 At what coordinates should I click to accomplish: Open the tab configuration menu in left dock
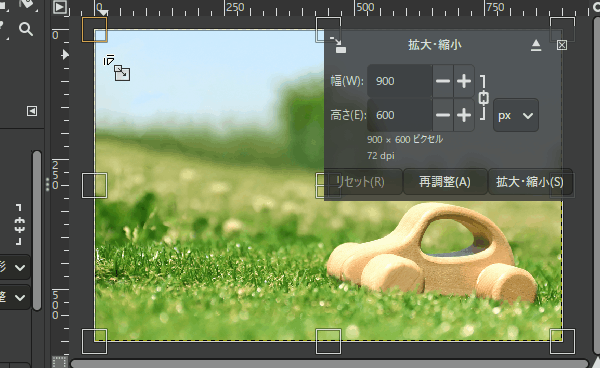(32, 111)
